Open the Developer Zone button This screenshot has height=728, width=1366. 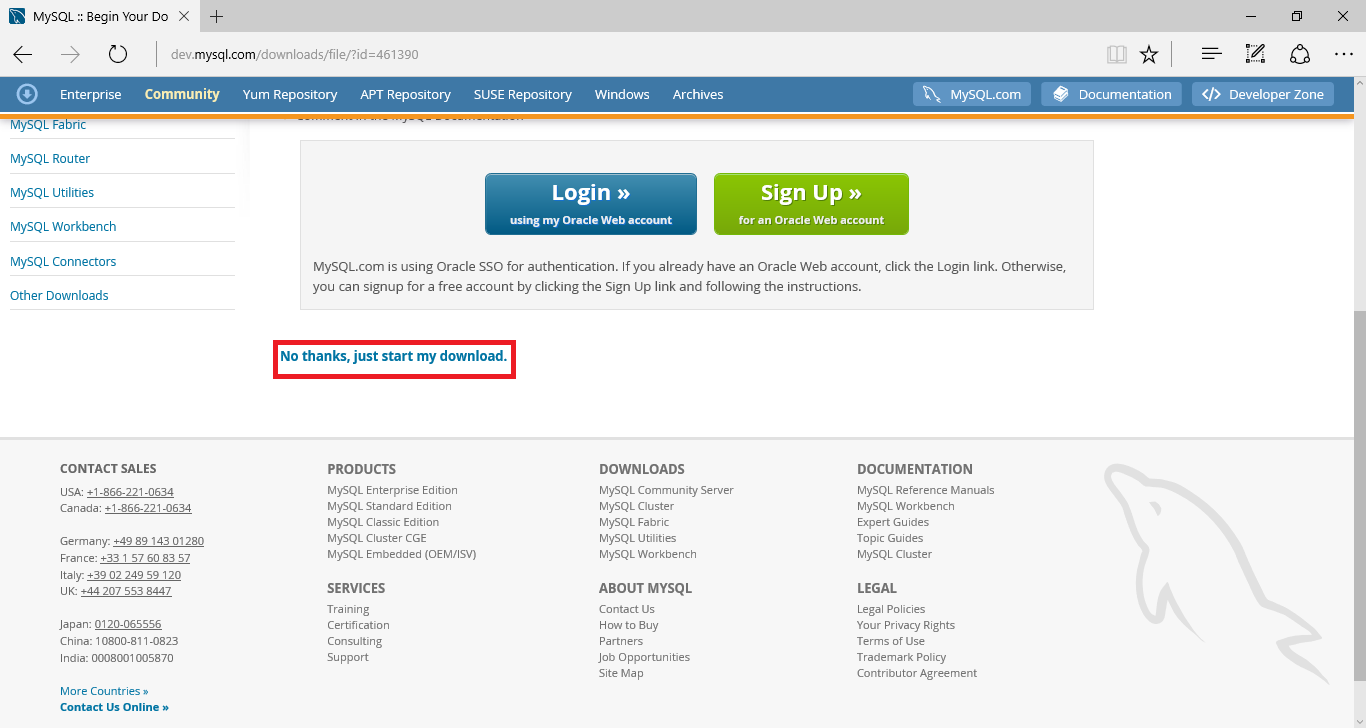coord(1263,94)
